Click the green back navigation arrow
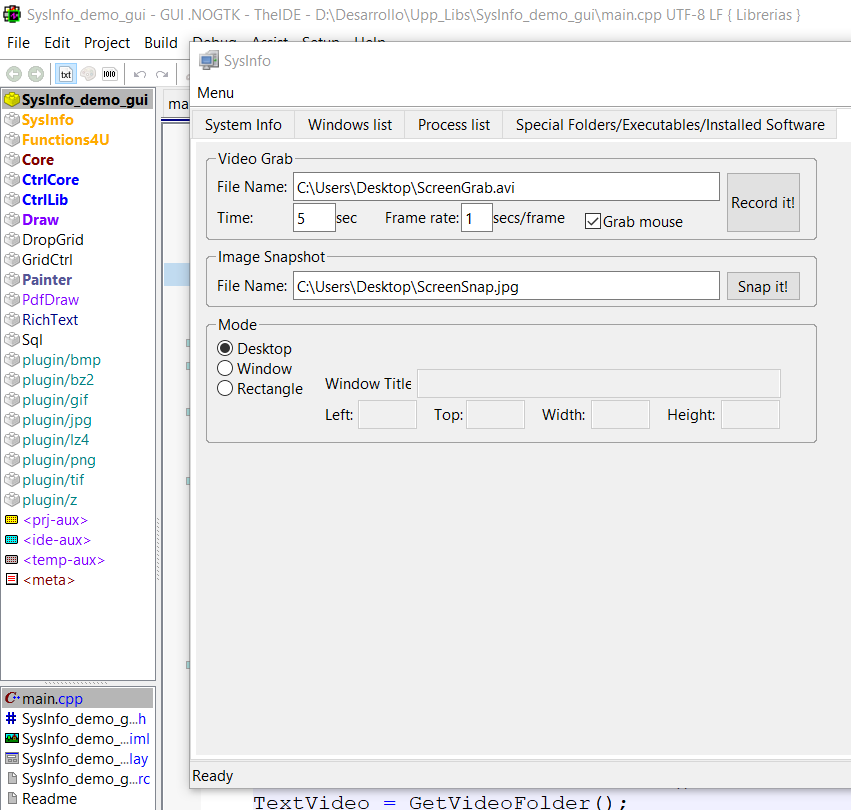This screenshot has height=810, width=851. click(14, 74)
